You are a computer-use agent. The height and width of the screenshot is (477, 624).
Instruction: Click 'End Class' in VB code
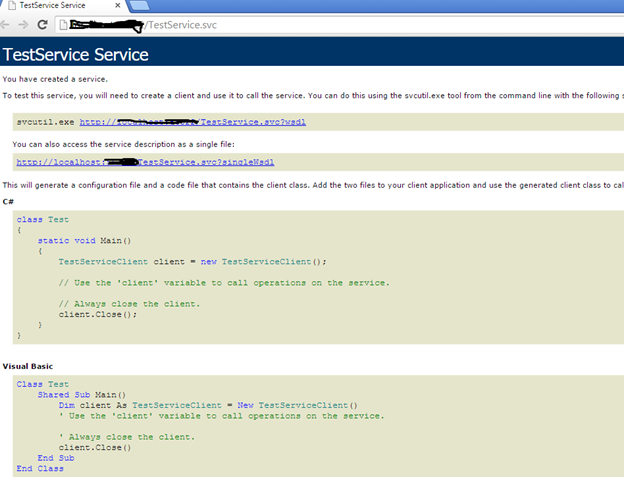pos(40,468)
